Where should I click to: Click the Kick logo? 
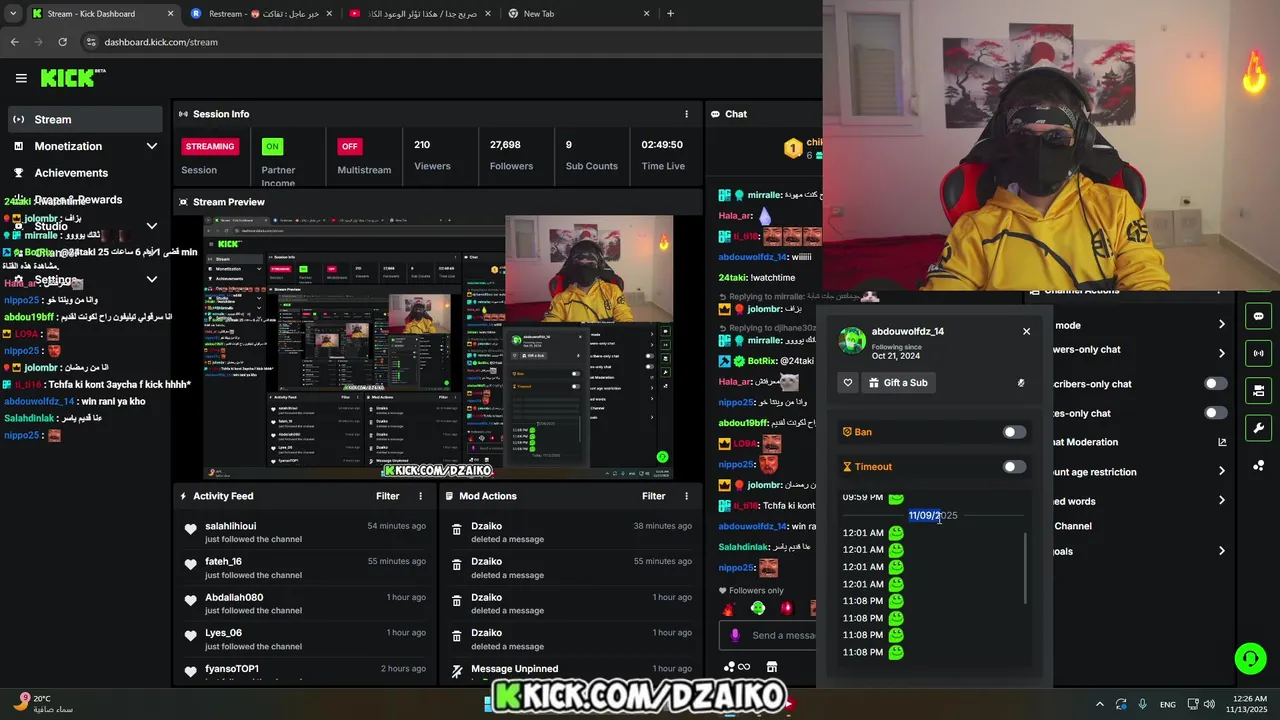tap(73, 78)
